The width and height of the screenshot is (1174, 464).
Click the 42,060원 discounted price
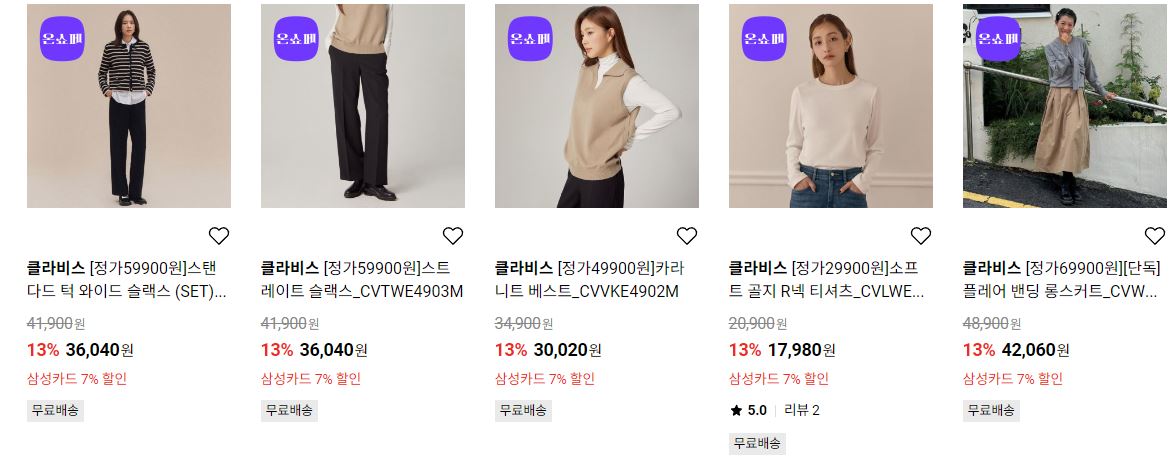pos(1035,349)
